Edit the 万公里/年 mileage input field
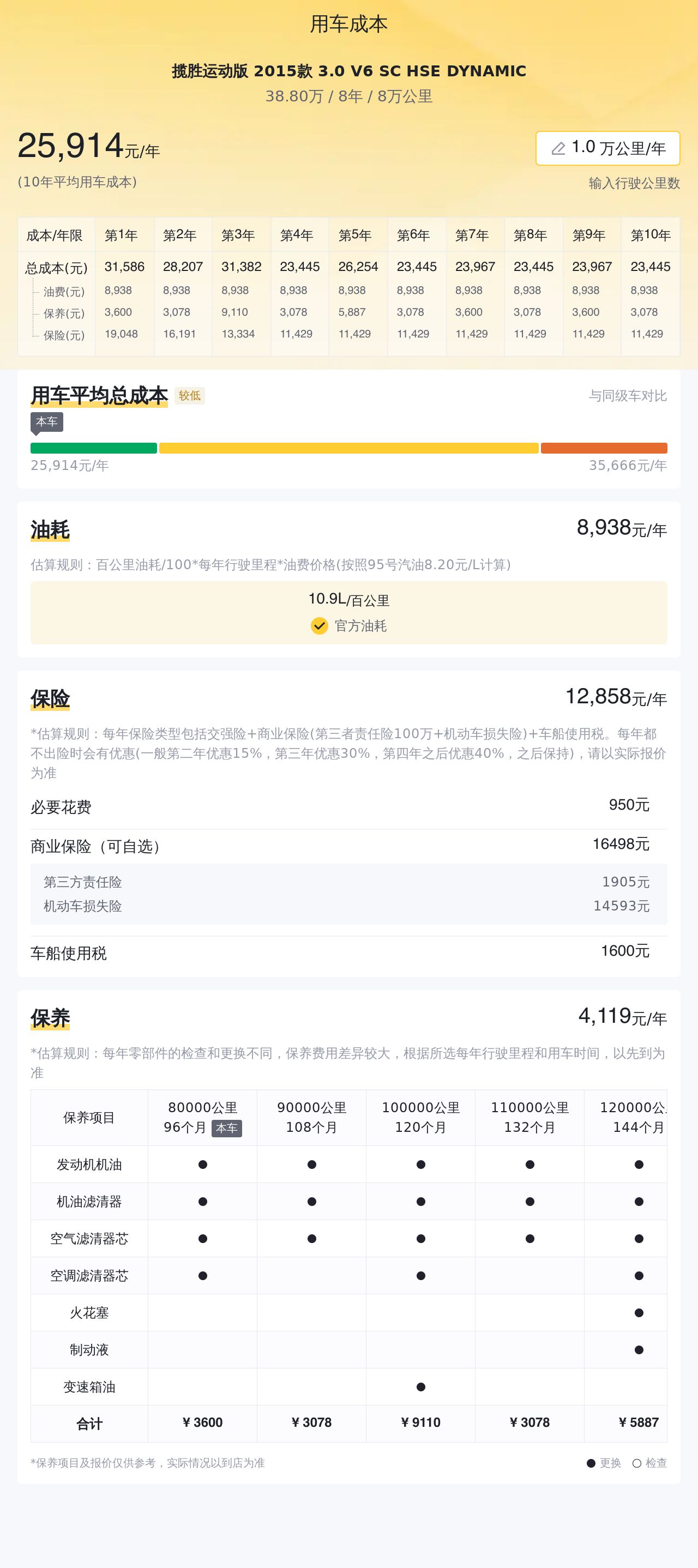Viewport: 698px width, 1568px height. [607, 148]
